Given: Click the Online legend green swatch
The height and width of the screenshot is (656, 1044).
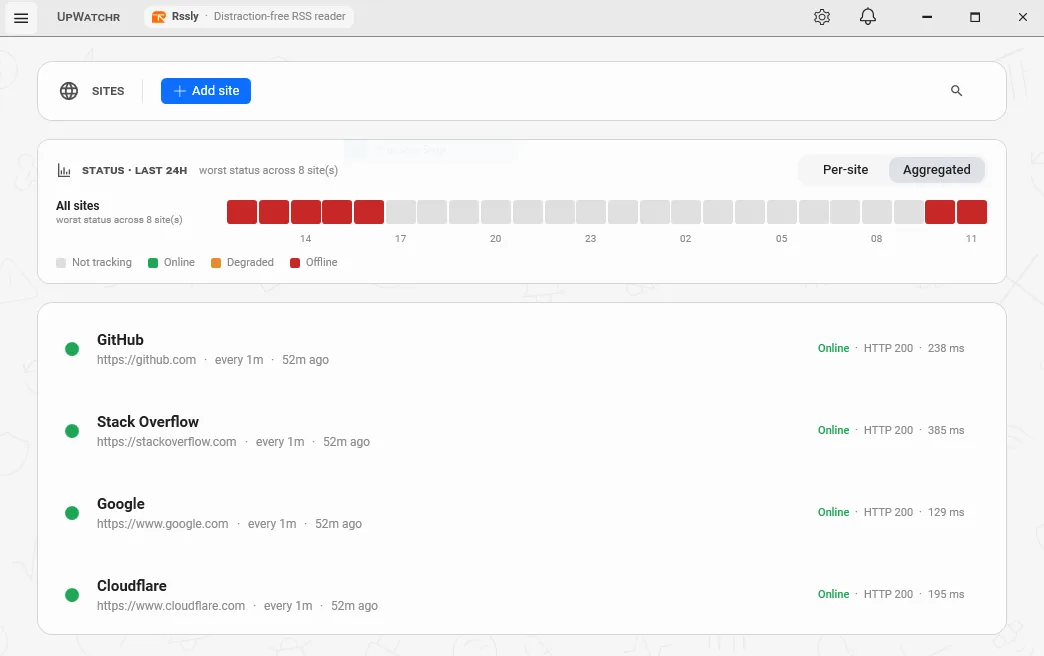Looking at the screenshot, I should (x=152, y=263).
